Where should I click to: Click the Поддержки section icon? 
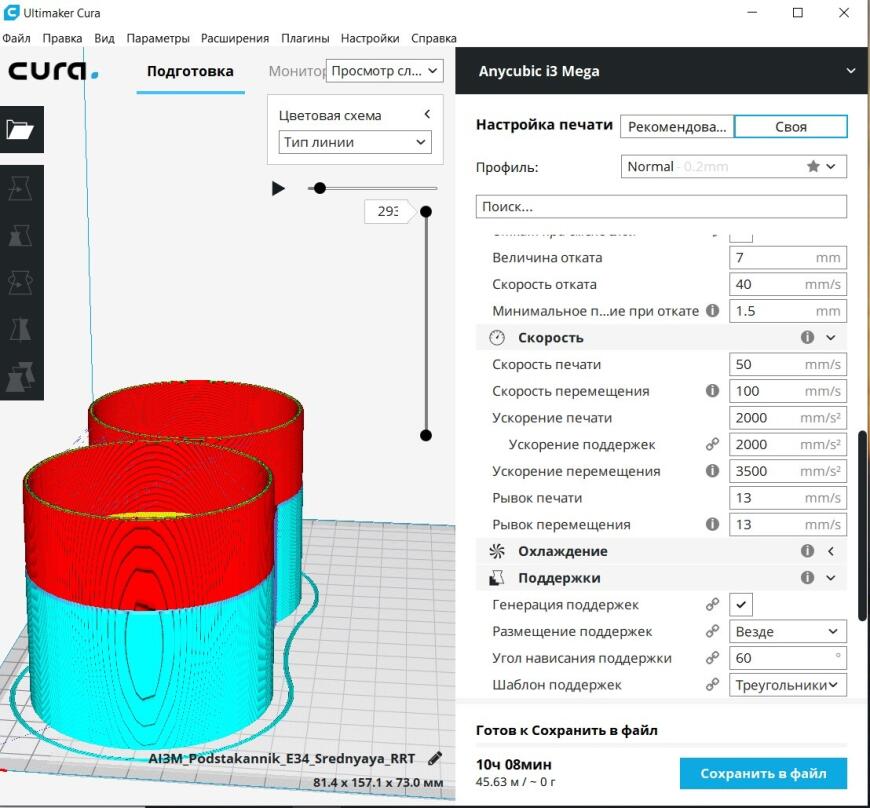[497, 578]
